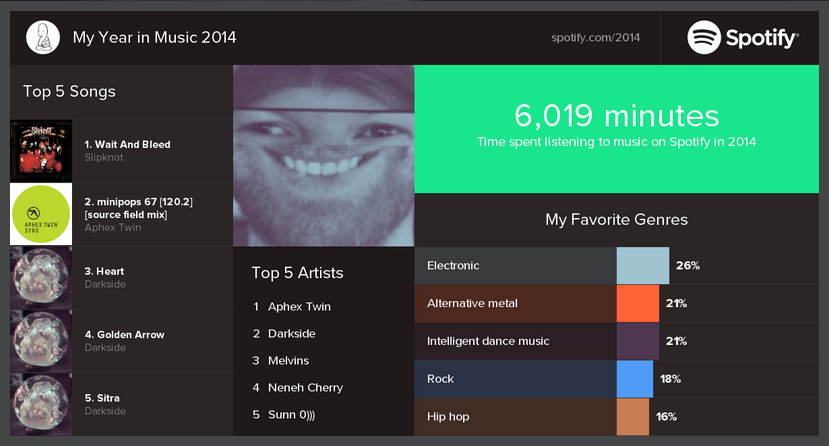Select song title Wait And Bleed

[x=127, y=144]
